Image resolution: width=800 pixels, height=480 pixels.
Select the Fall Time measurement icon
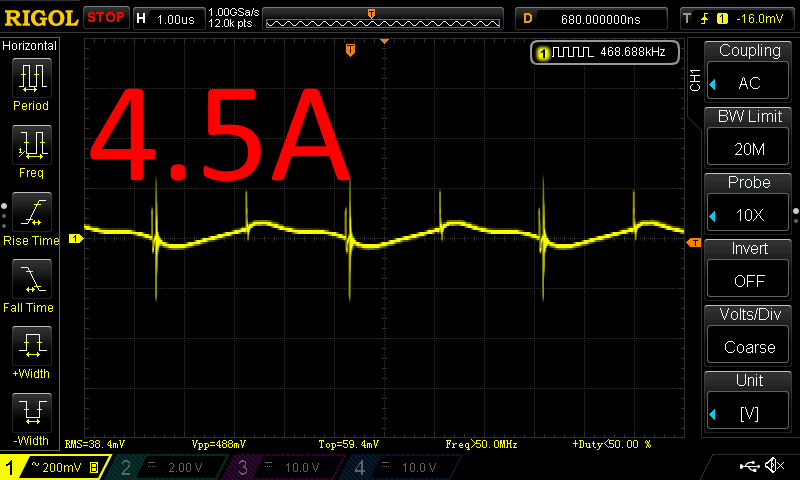[32, 279]
